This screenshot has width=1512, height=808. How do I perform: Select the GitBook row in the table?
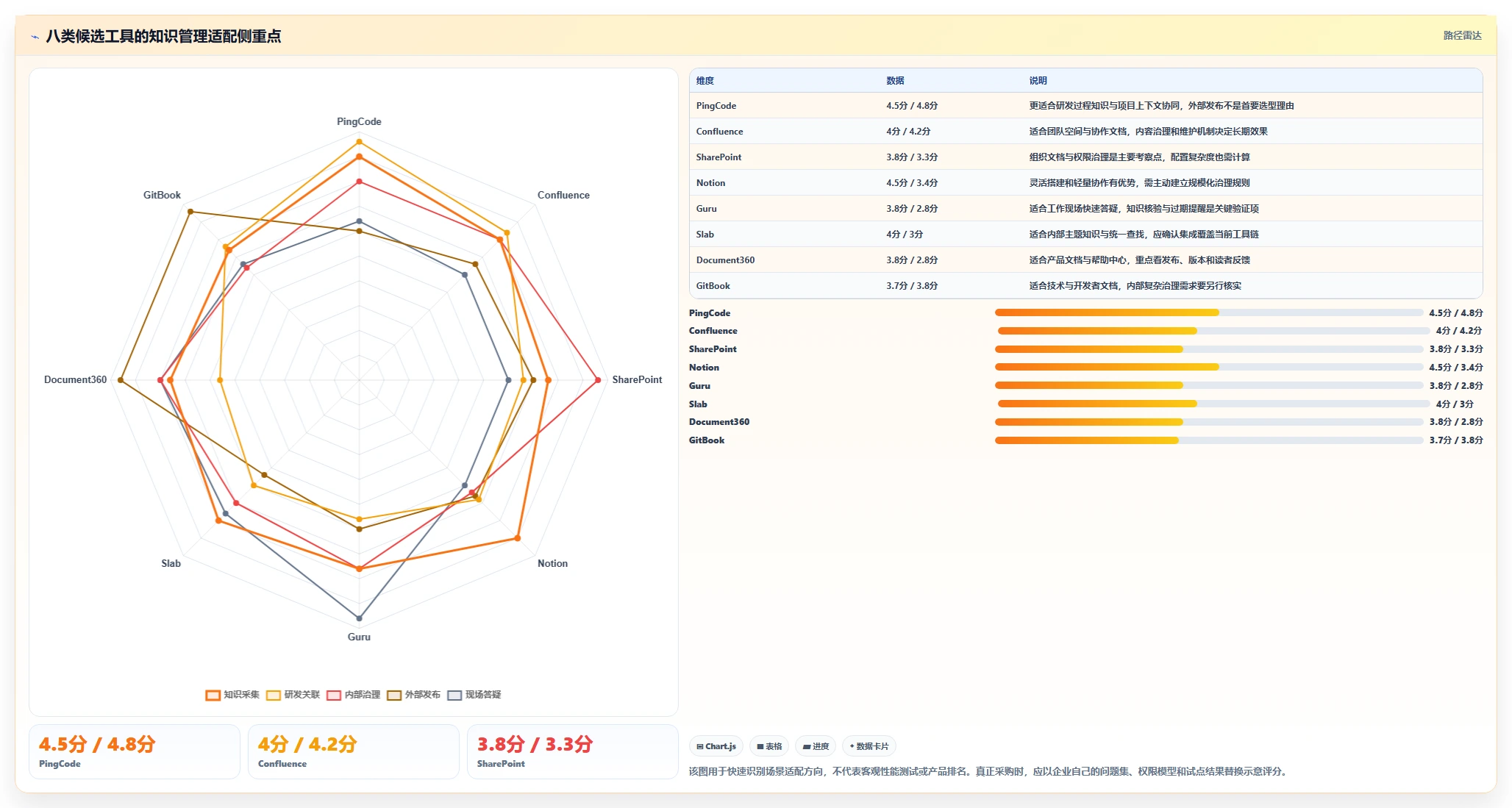click(1085, 286)
